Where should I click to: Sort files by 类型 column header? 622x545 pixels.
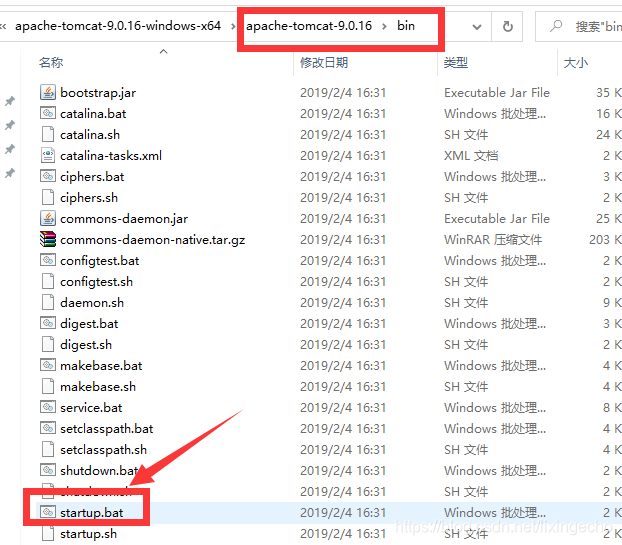456,62
